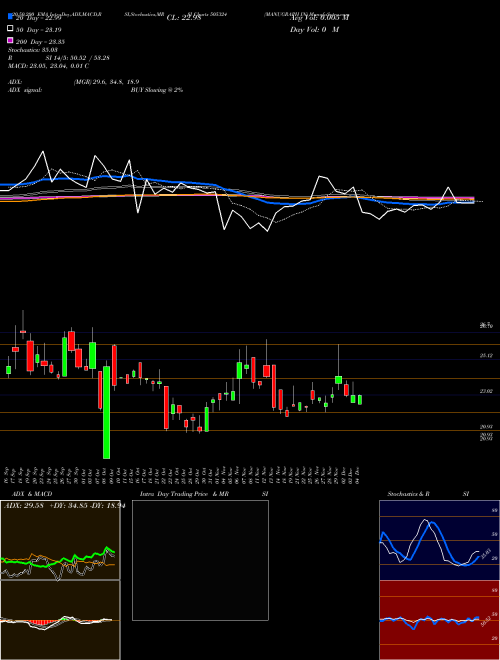Image resolution: width=500 pixels, height=660 pixels.
Task: Open the ADX indicator chart panel
Action: (60, 540)
